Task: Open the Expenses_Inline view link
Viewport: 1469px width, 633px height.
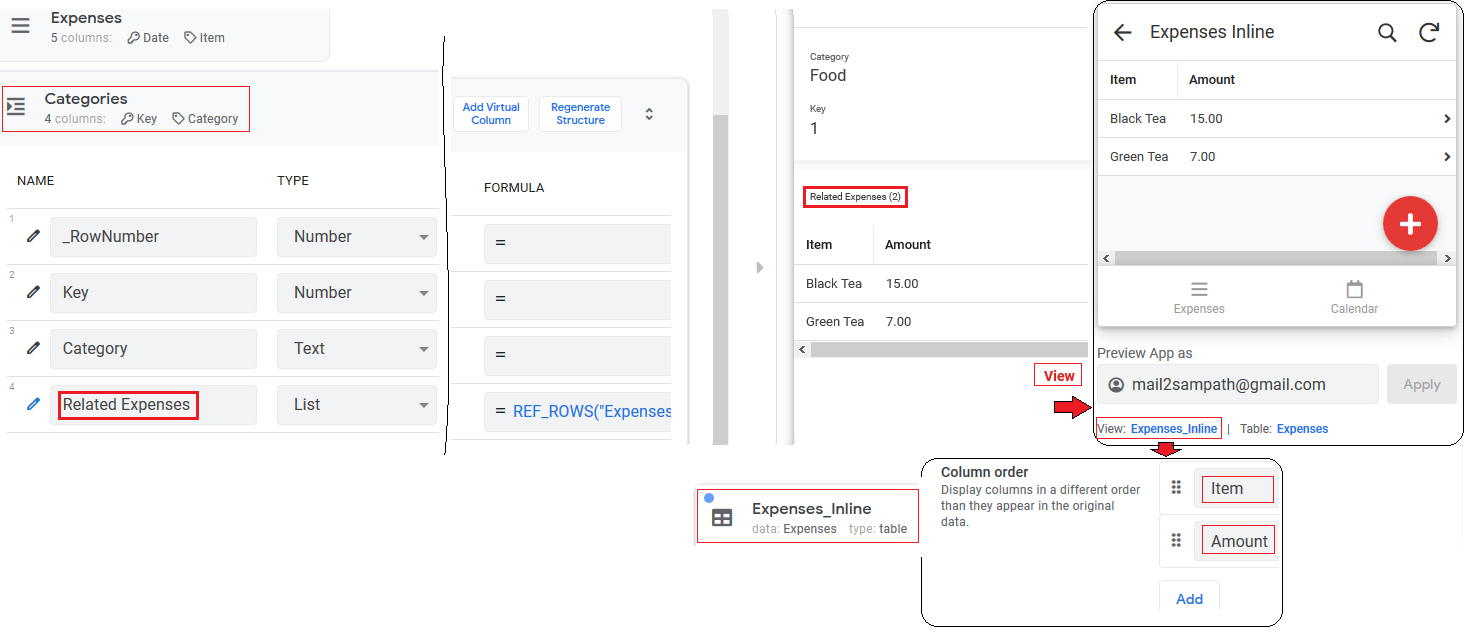Action: (1172, 428)
